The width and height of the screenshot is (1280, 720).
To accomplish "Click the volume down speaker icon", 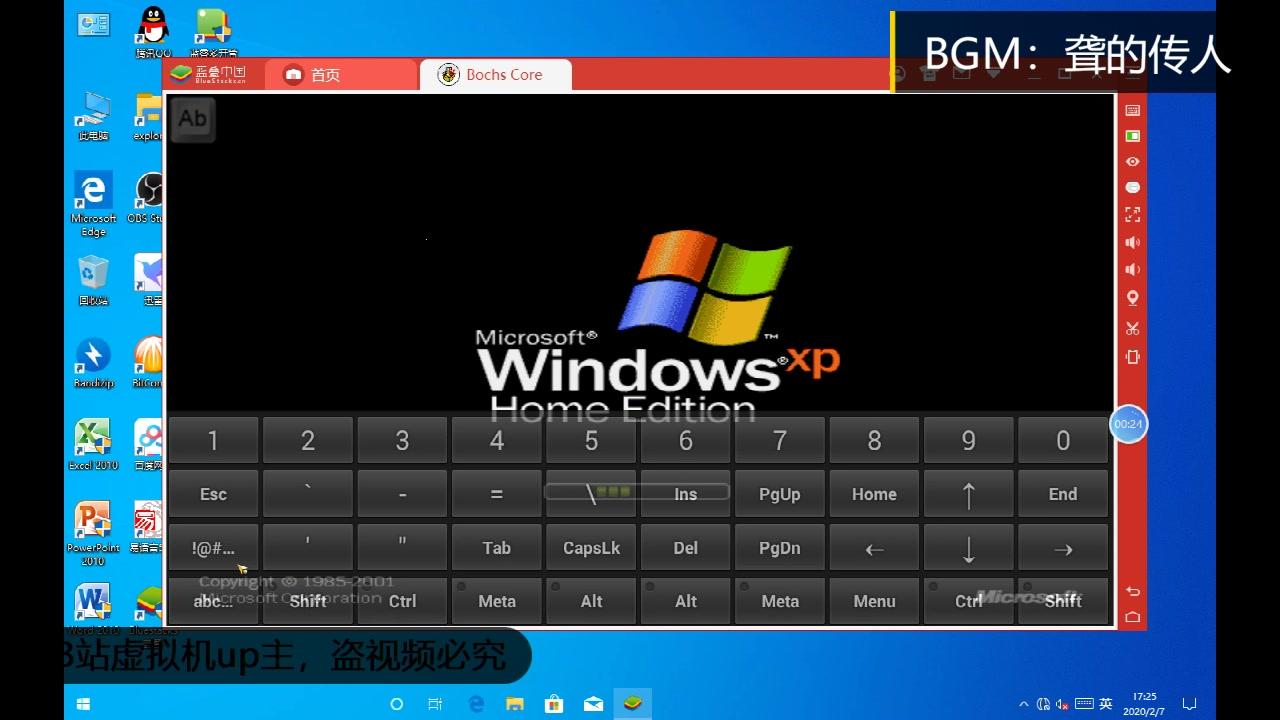I will click(x=1133, y=270).
